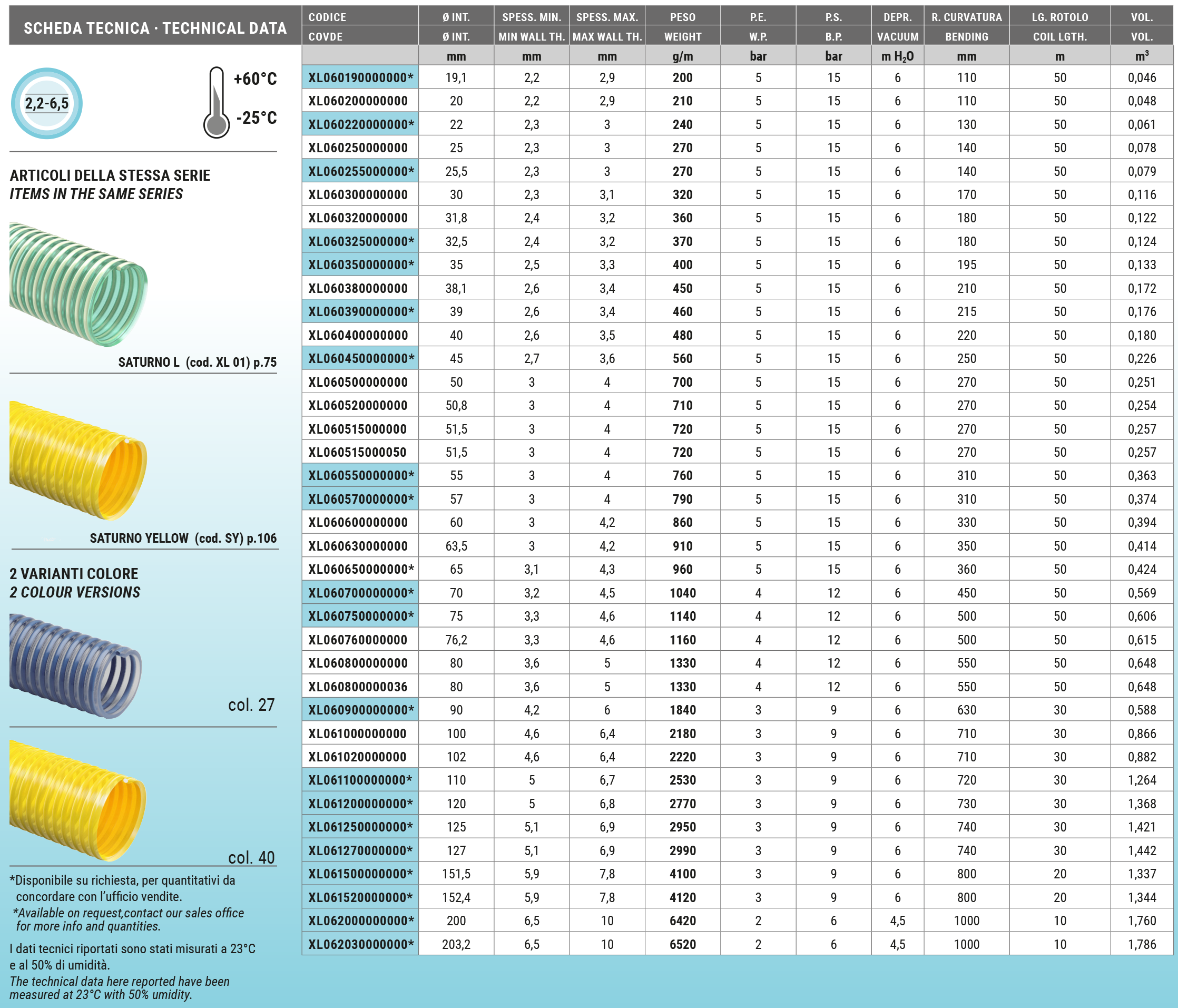Click the VOL. column header
This screenshot has height=1008, width=1178.
(x=1141, y=17)
